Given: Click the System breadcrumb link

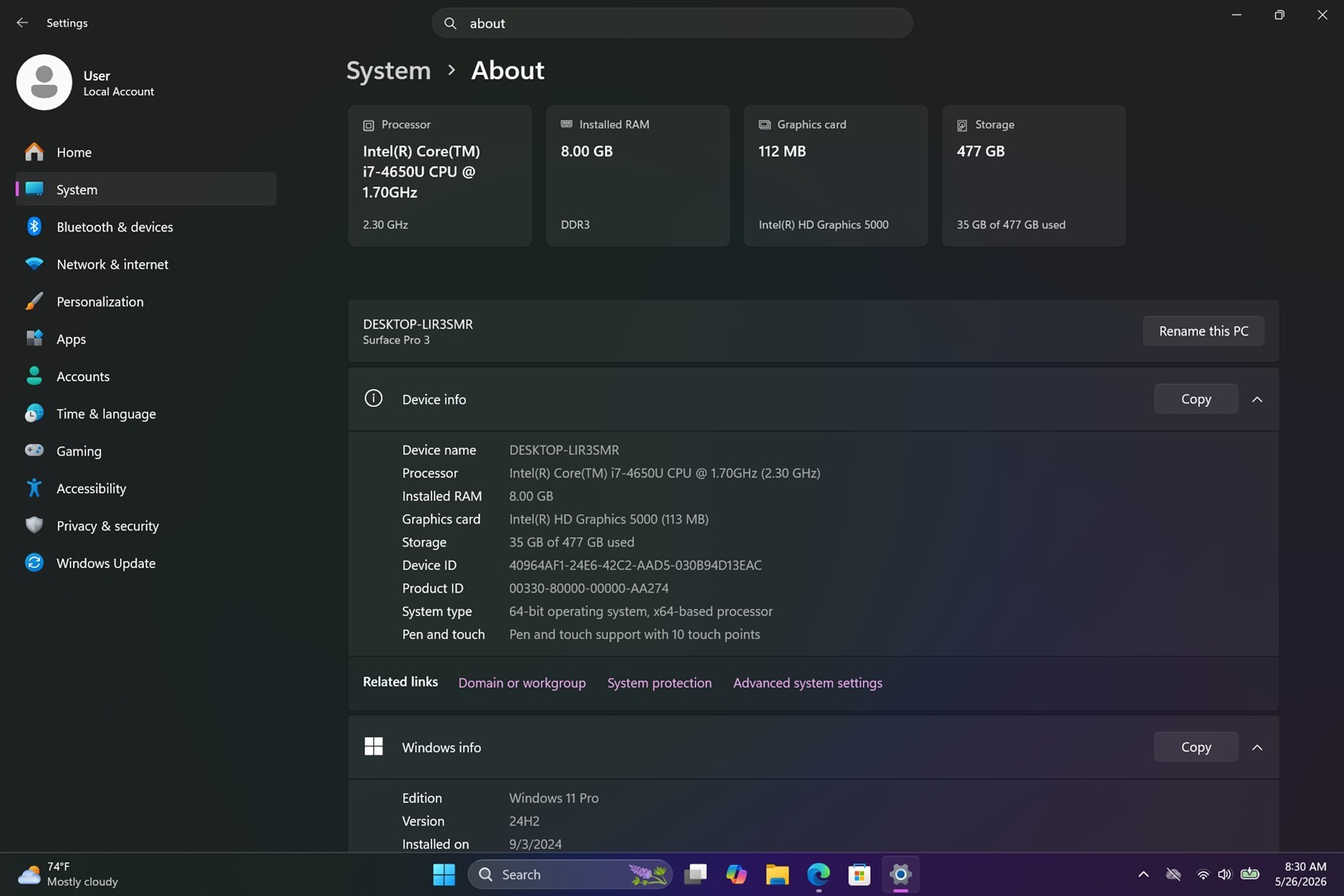Looking at the screenshot, I should 388,70.
